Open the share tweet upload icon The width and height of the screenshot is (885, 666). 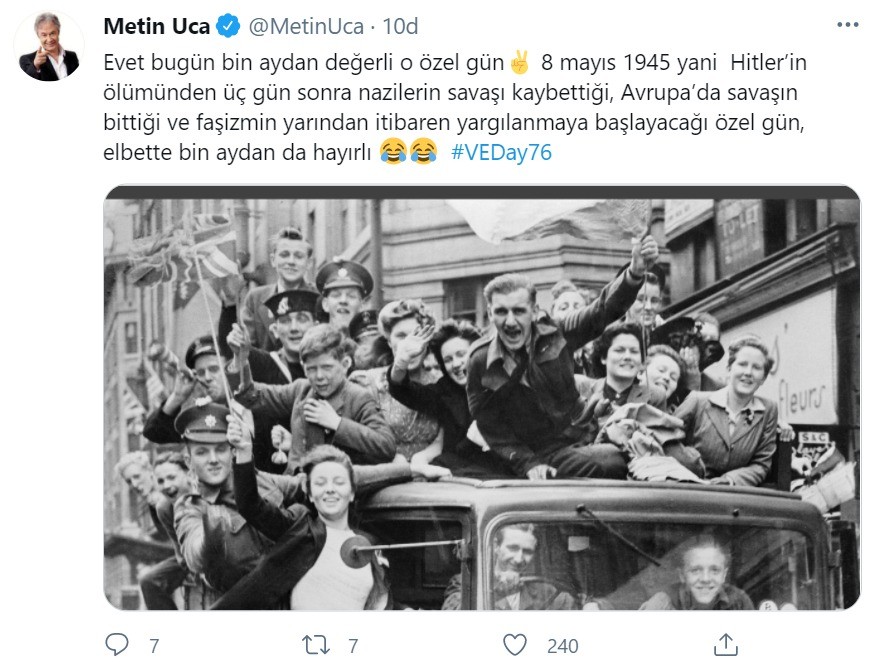point(726,645)
